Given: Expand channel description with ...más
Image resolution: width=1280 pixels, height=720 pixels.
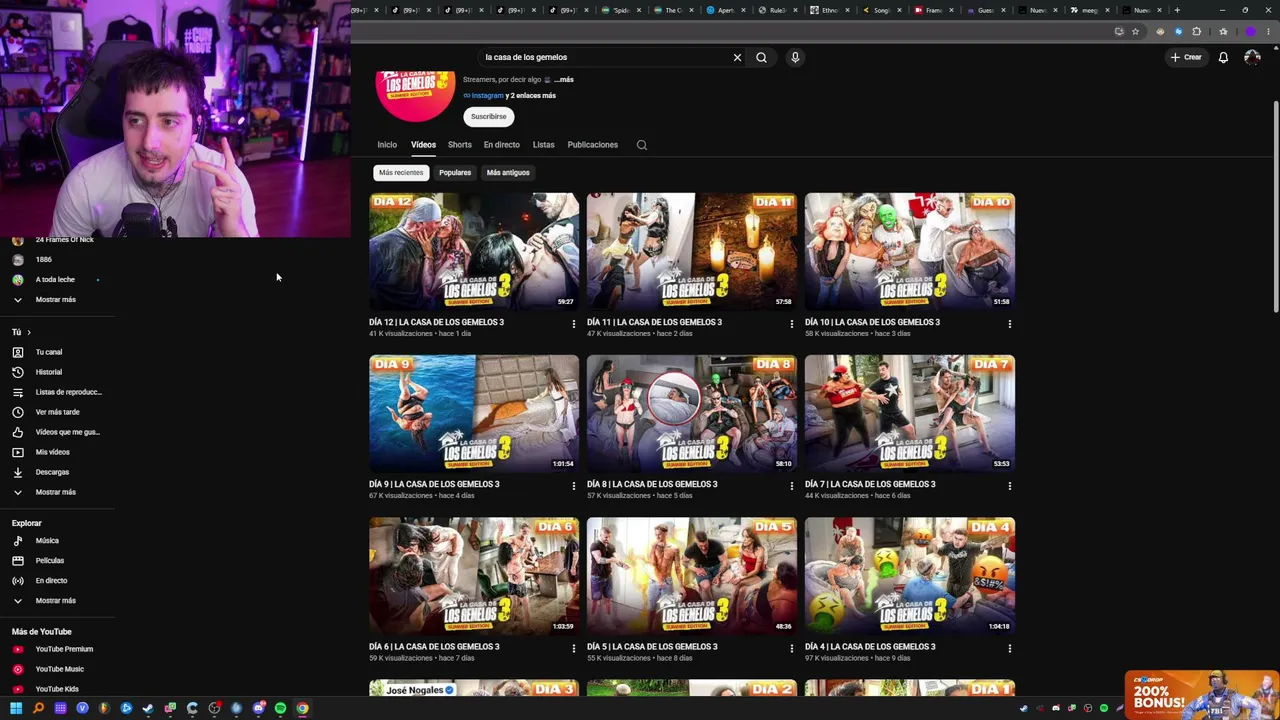Looking at the screenshot, I should (x=564, y=79).
